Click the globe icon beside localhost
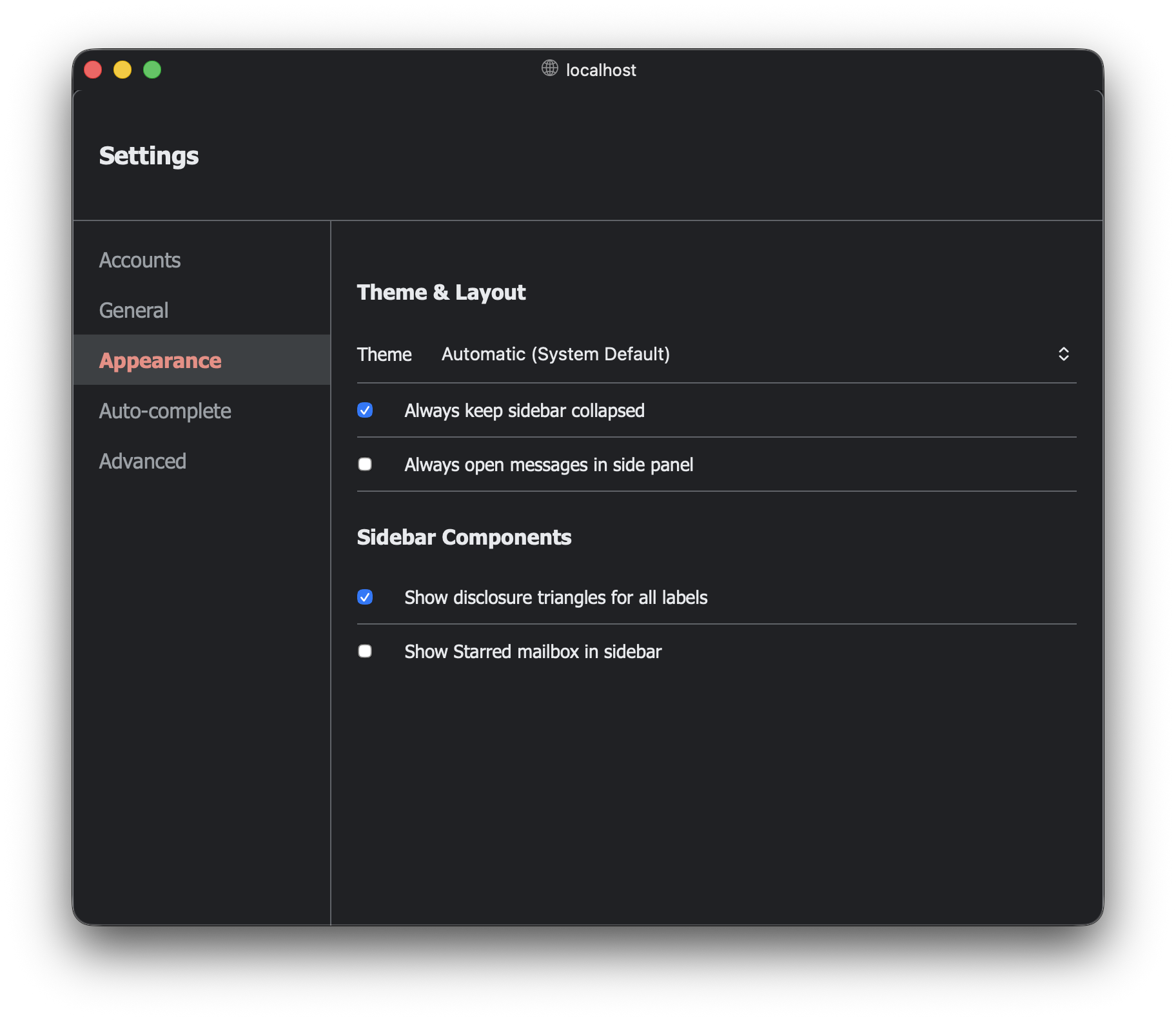The image size is (1176, 1021). point(549,69)
